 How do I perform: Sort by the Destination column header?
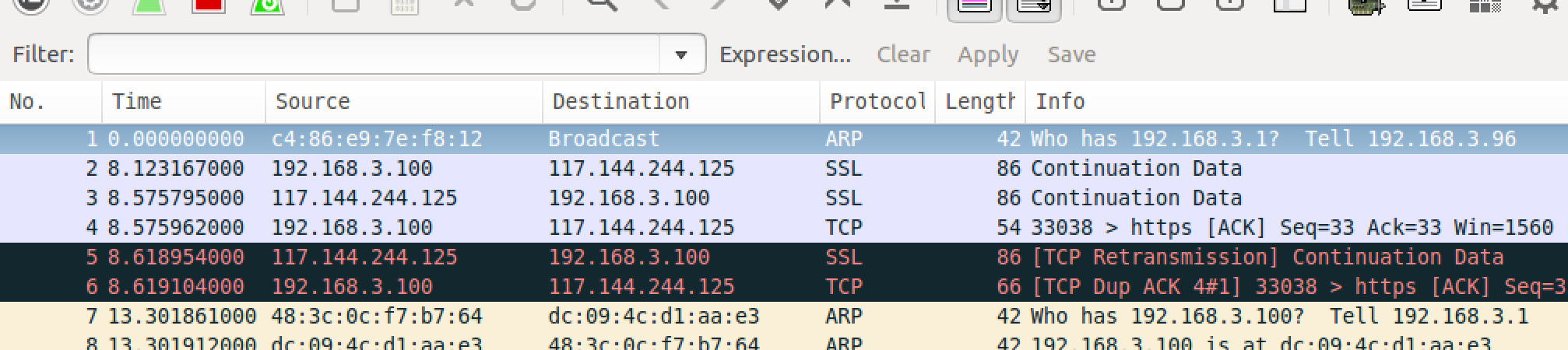coord(681,102)
